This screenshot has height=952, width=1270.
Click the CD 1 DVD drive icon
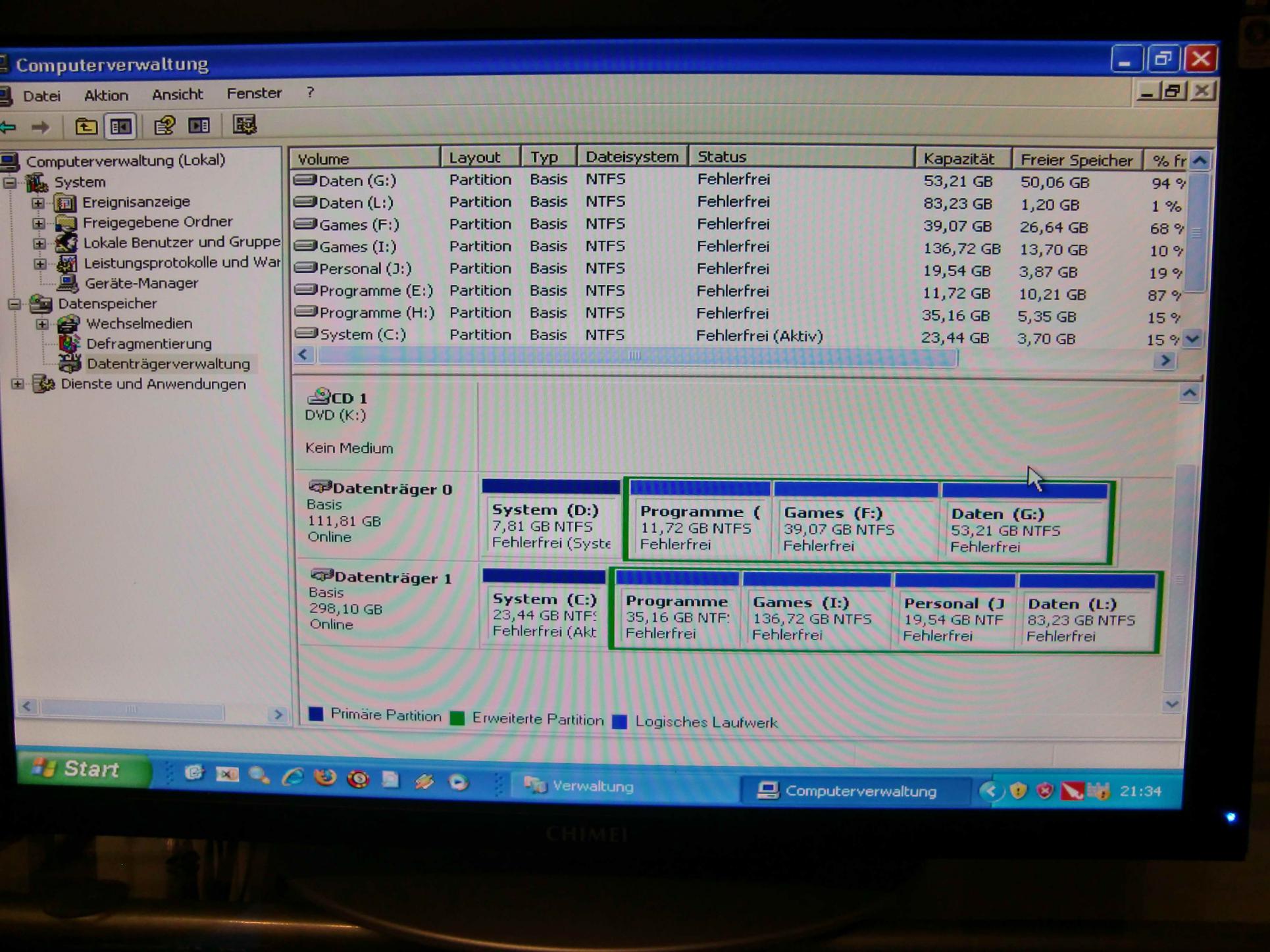click(318, 396)
